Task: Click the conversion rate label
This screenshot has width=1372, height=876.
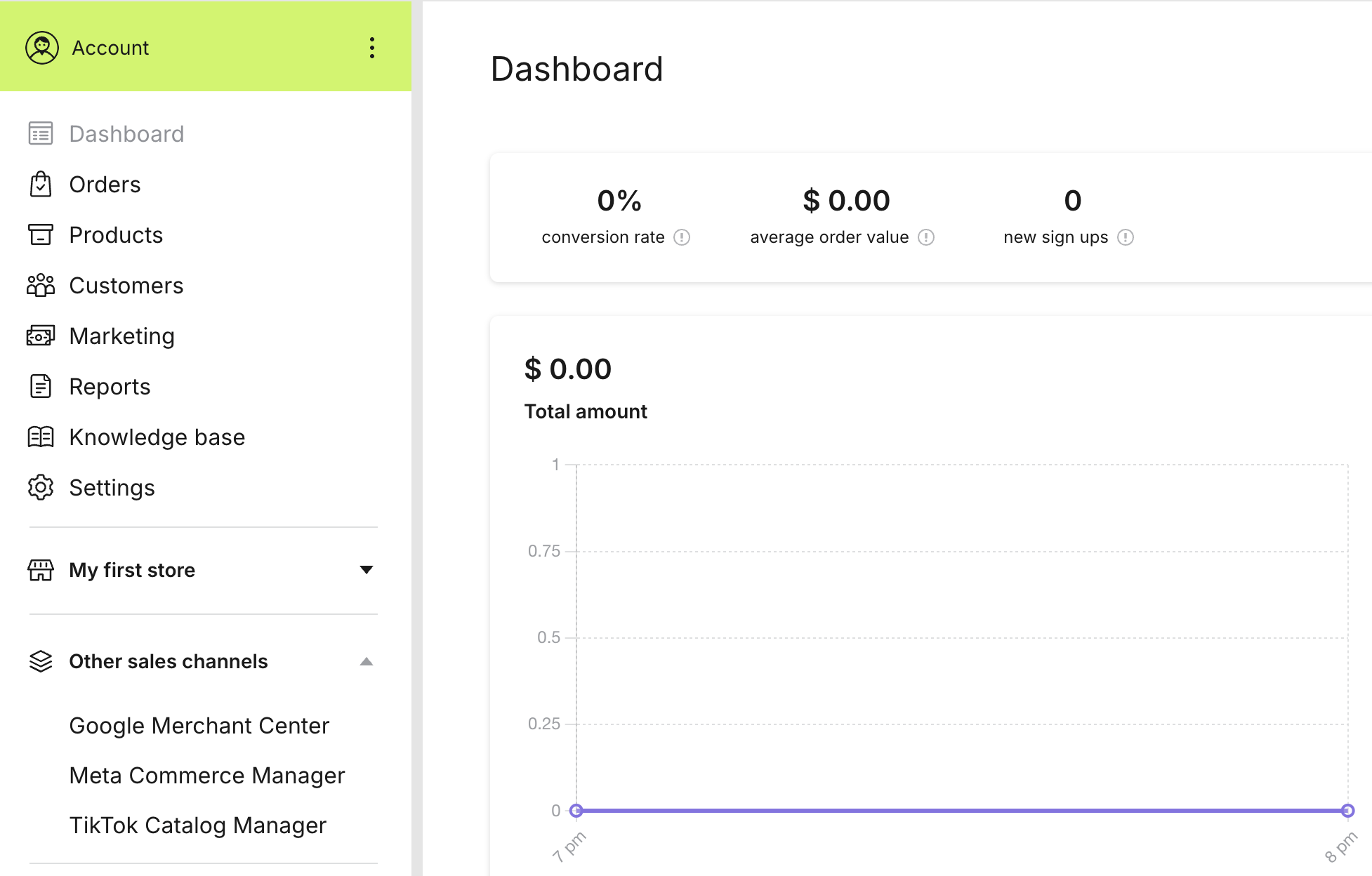Action: pyautogui.click(x=603, y=237)
